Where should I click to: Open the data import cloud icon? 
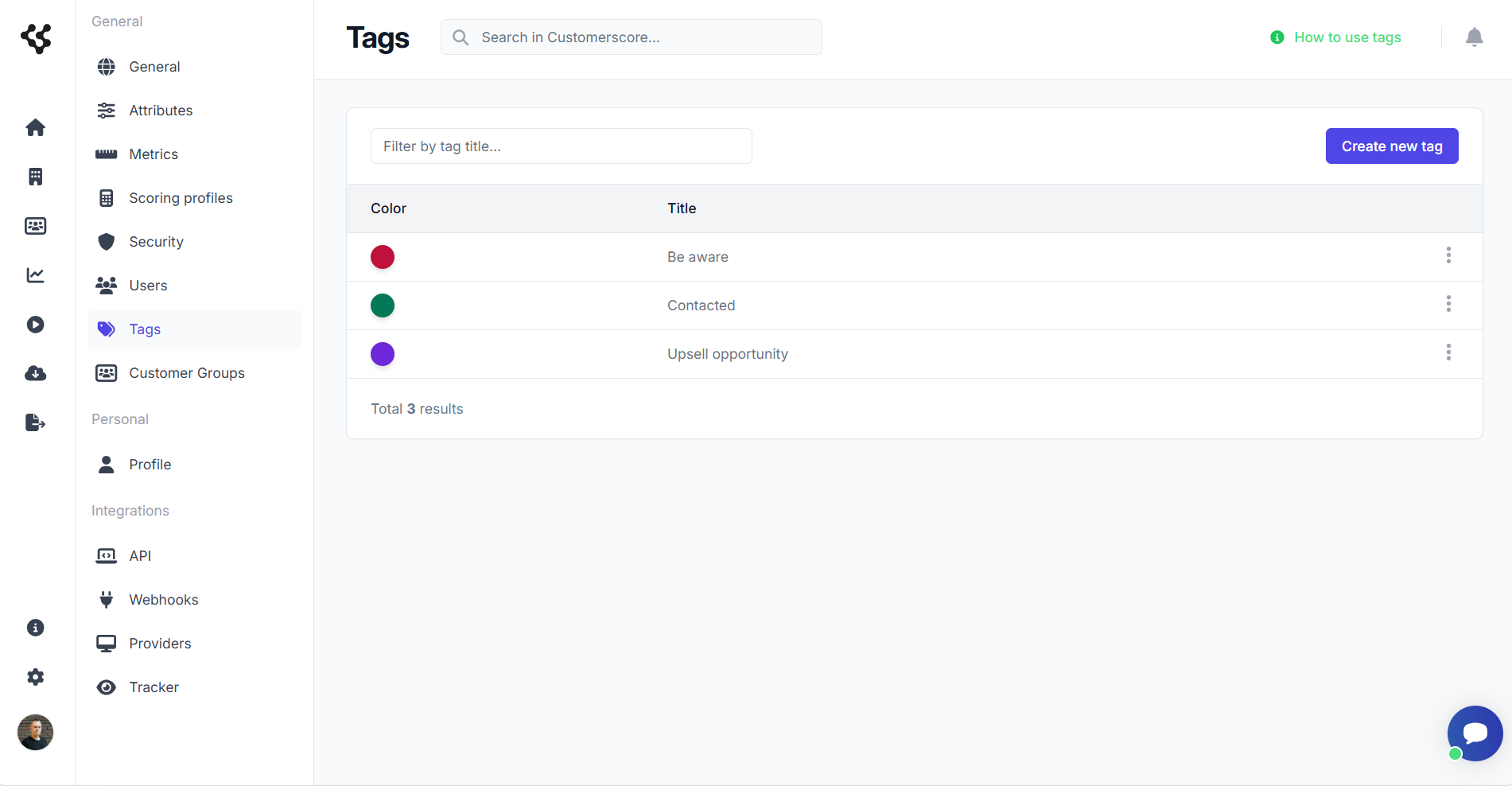[36, 373]
